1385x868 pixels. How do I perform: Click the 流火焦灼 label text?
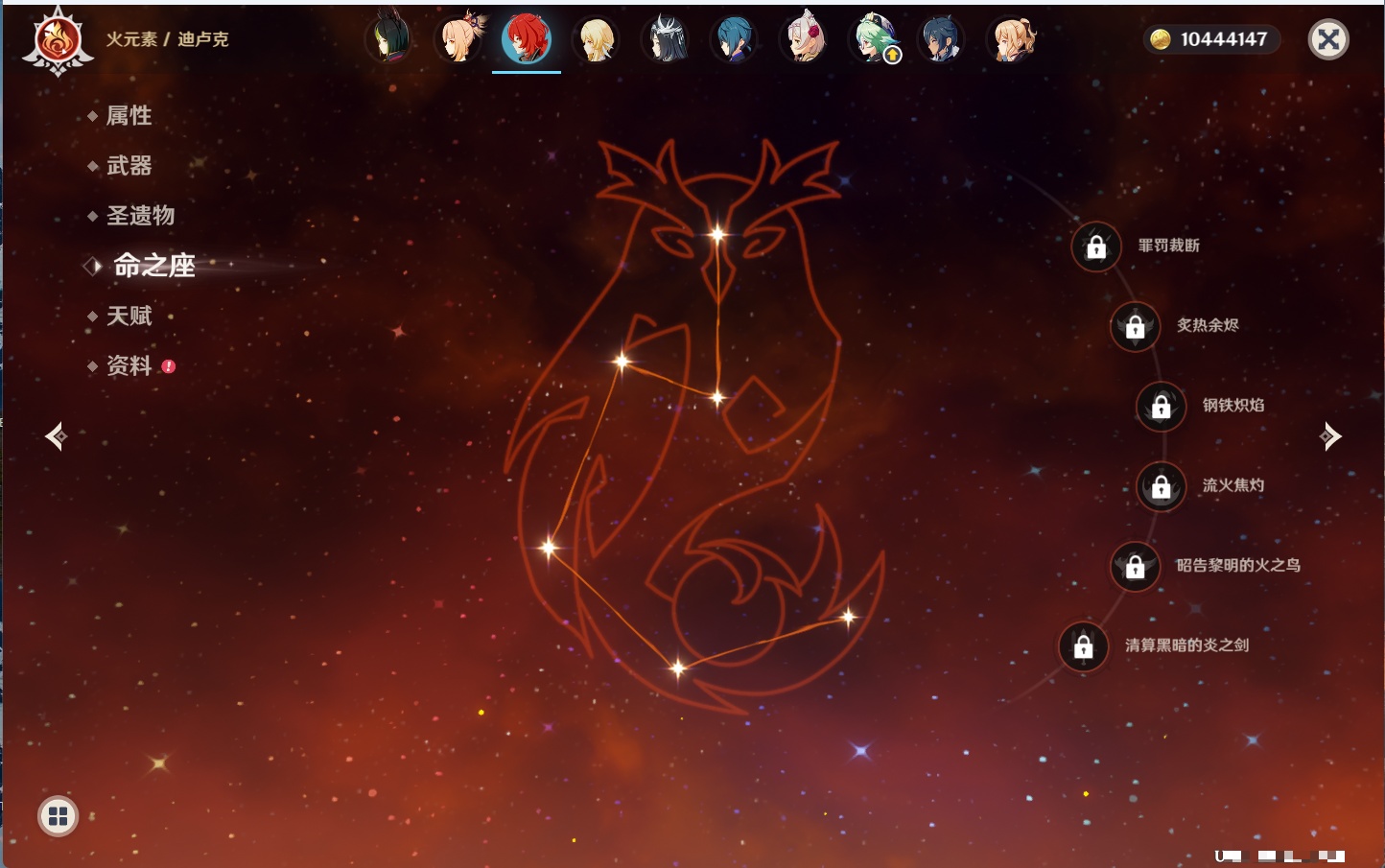pyautogui.click(x=1233, y=485)
